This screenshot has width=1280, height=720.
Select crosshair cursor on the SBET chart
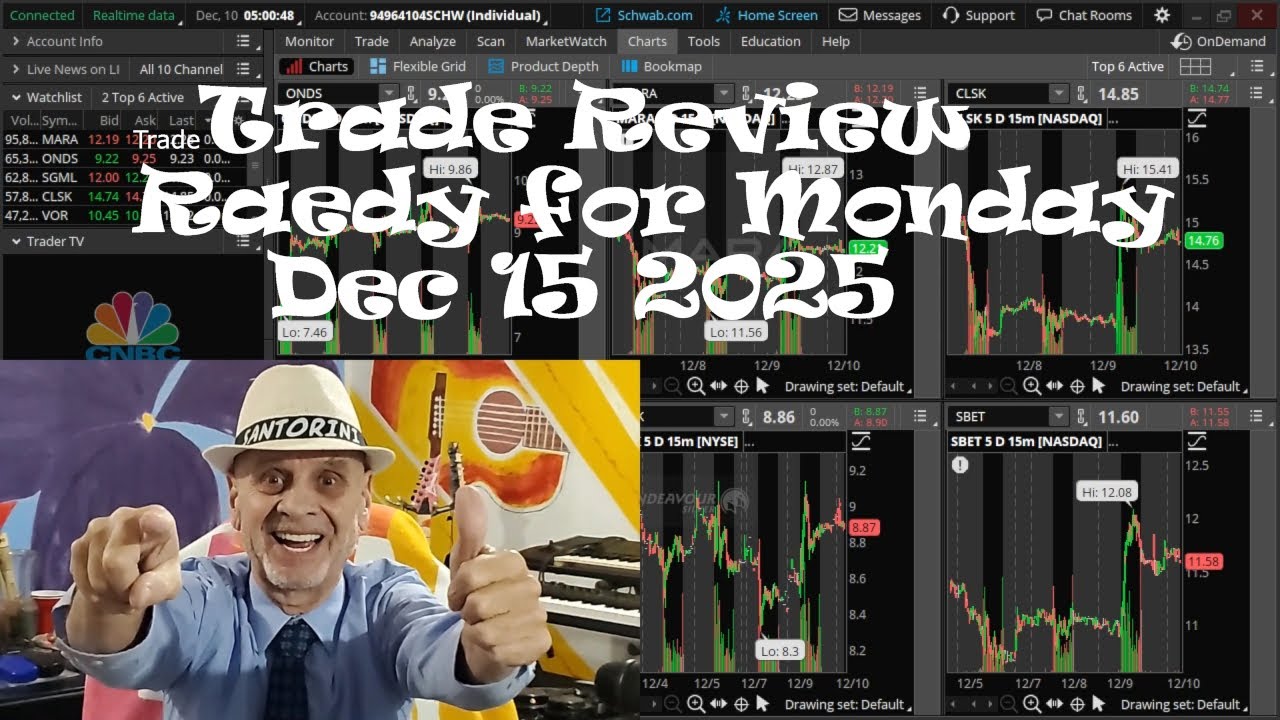[1077, 705]
